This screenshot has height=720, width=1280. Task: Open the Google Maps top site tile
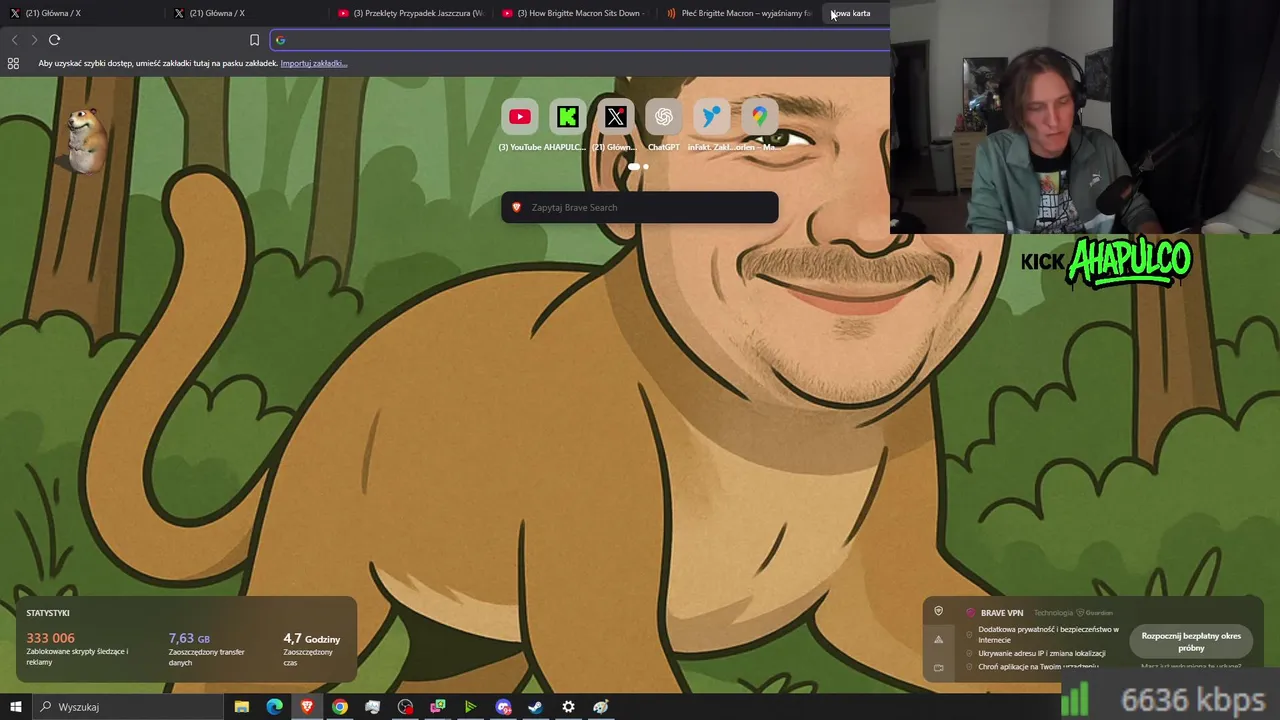click(759, 117)
